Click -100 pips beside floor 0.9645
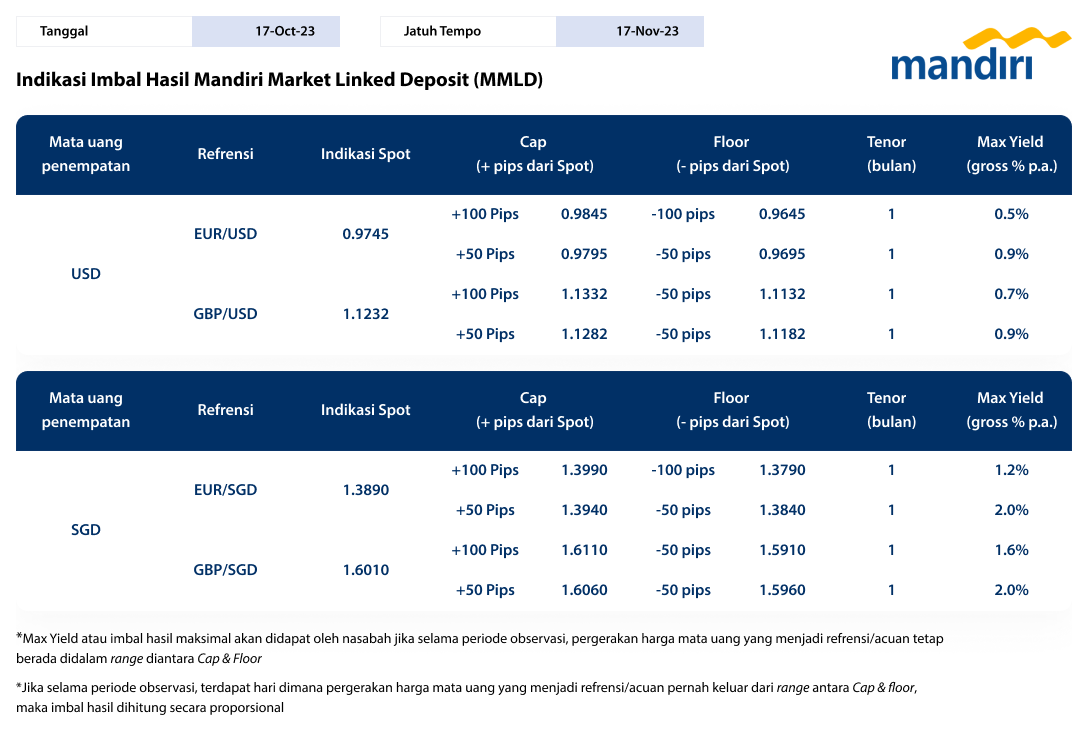Viewport: 1088px width, 734px height. click(683, 214)
